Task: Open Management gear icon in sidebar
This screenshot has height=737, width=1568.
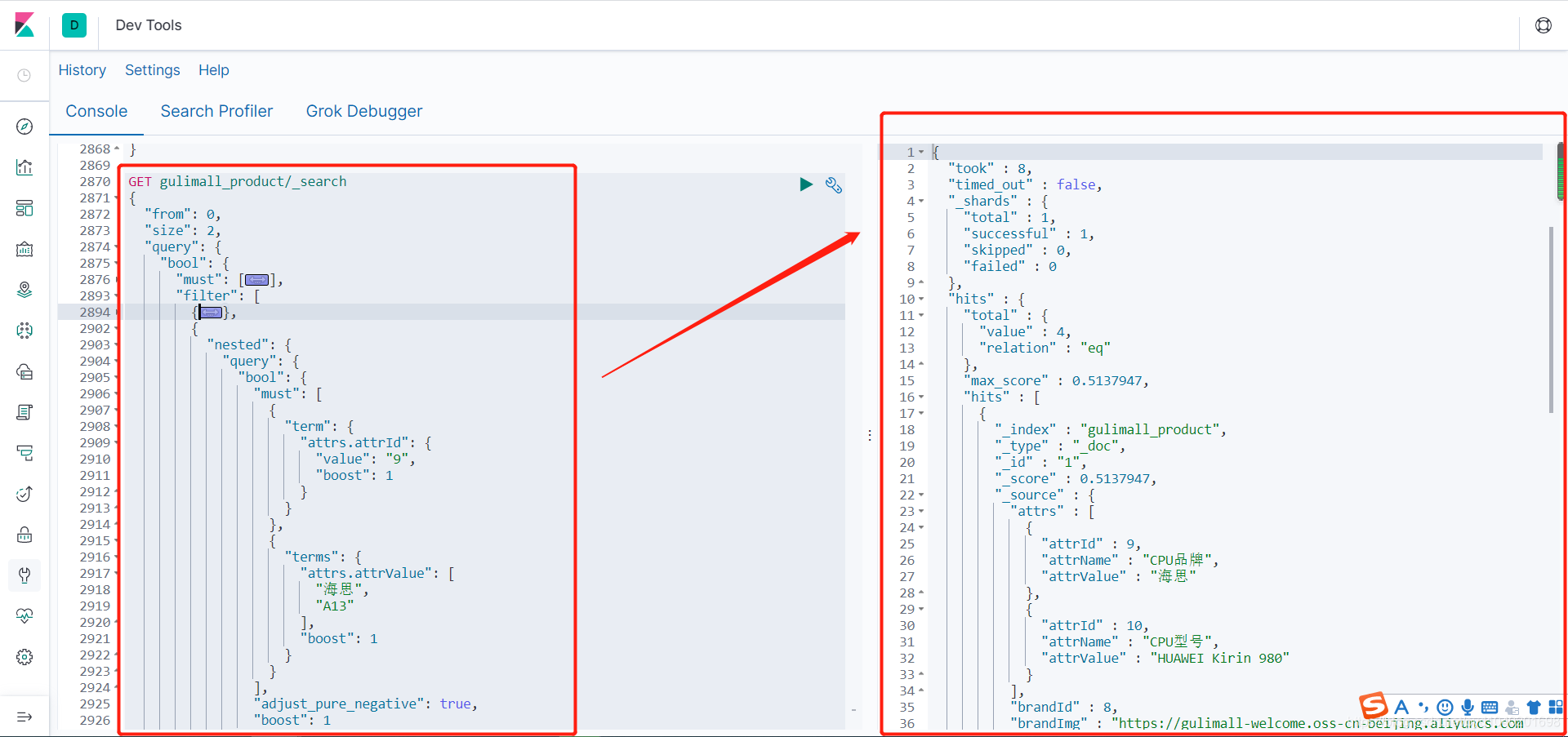Action: tap(24, 657)
